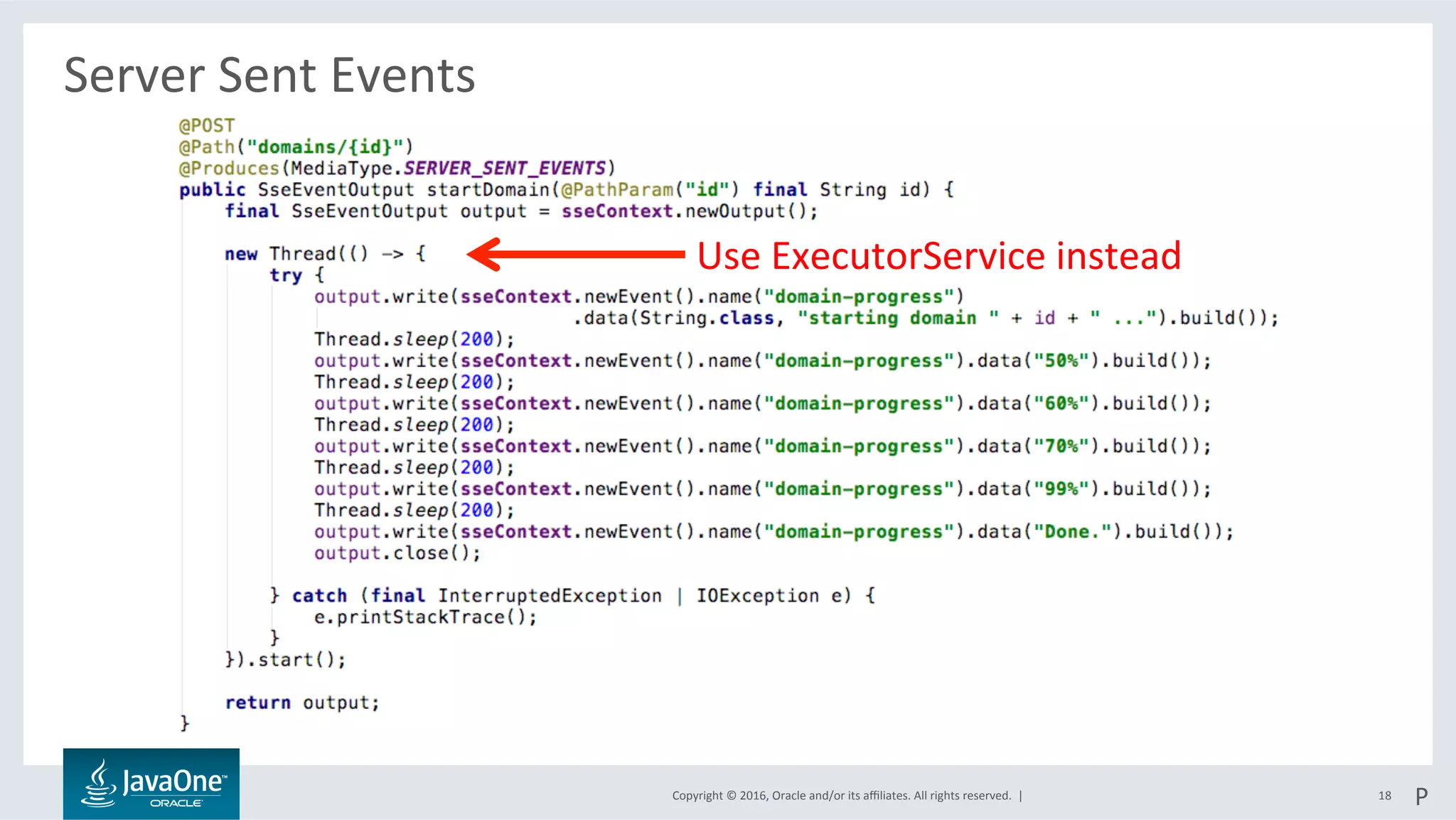Click the JavaOne Oracle logo
Viewport: 1456px width, 820px height.
[151, 784]
